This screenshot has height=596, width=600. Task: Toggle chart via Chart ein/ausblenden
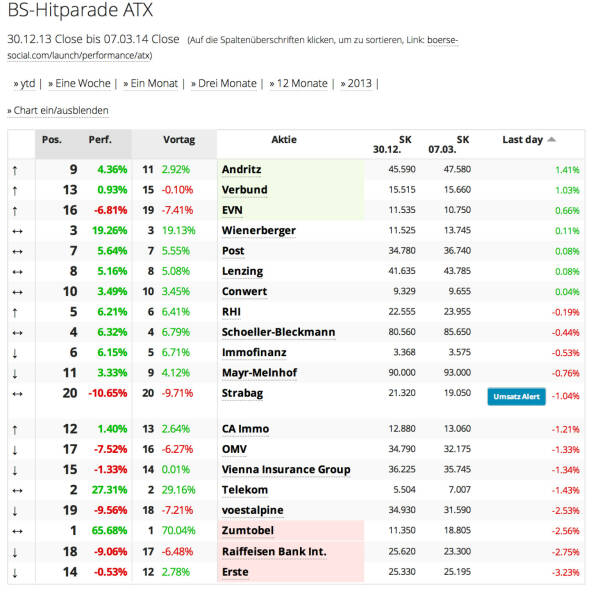[x=58, y=110]
